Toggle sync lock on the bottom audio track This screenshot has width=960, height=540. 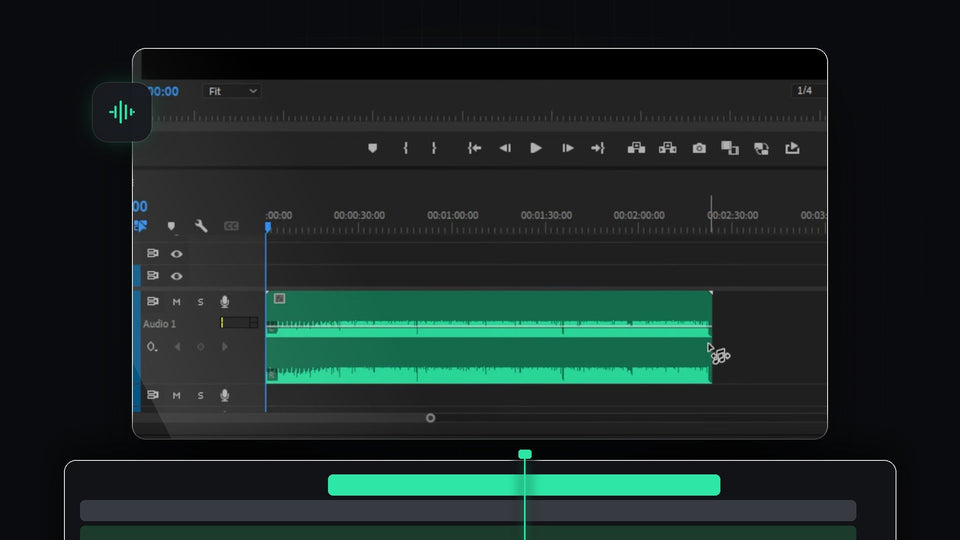coord(152,395)
